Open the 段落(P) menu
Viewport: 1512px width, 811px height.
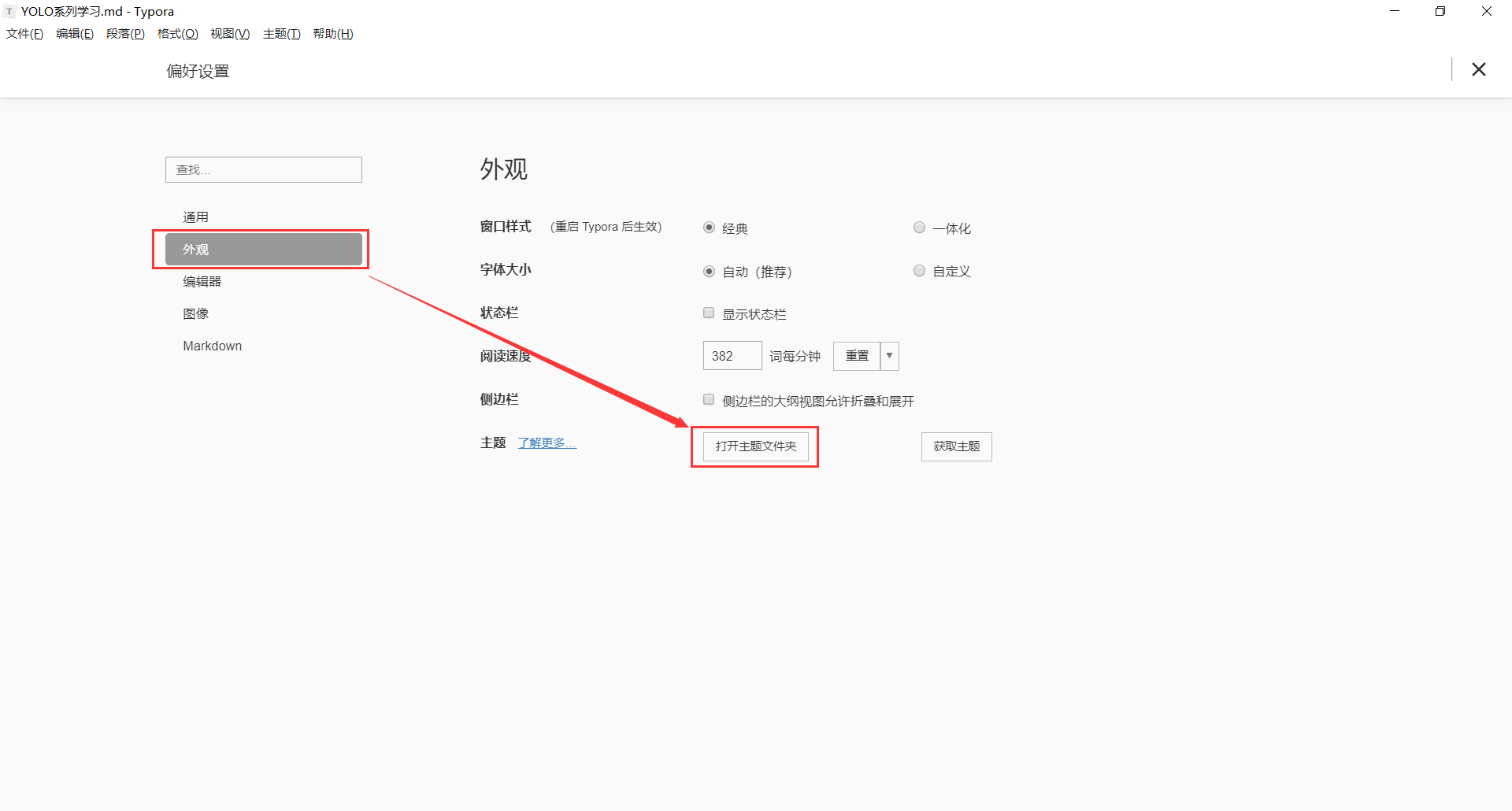pyautogui.click(x=125, y=34)
